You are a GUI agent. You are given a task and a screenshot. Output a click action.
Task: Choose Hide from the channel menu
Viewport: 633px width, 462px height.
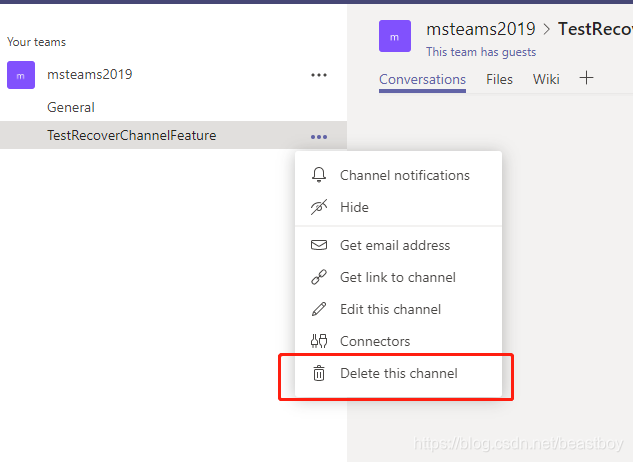pos(398,207)
